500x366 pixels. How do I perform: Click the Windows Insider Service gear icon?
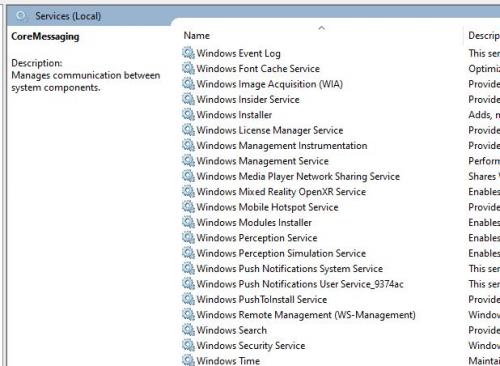(188, 99)
